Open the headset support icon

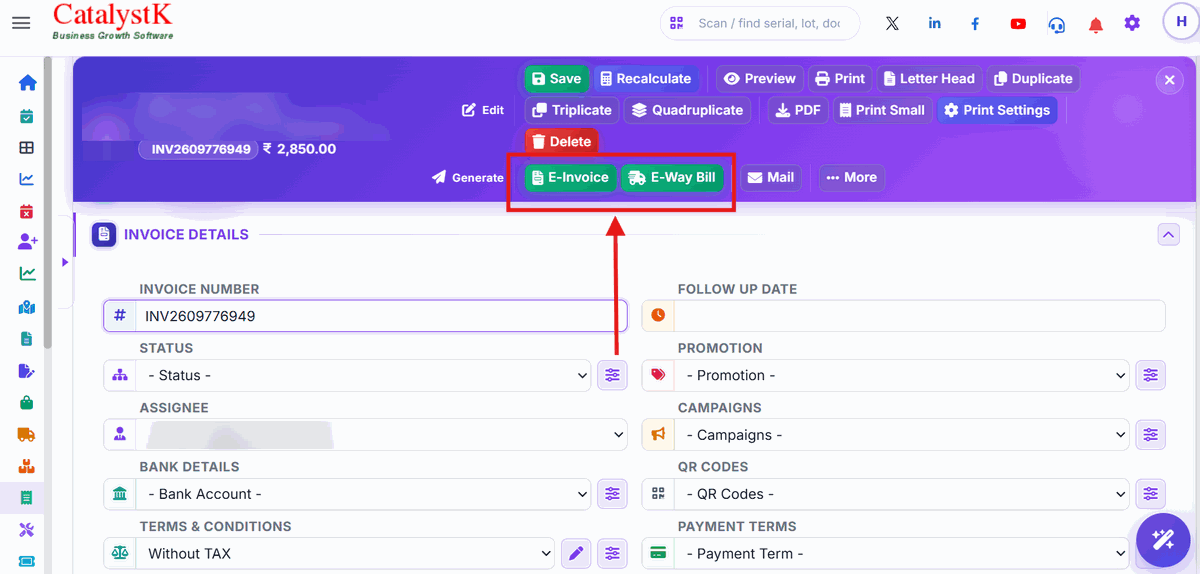click(x=1057, y=24)
